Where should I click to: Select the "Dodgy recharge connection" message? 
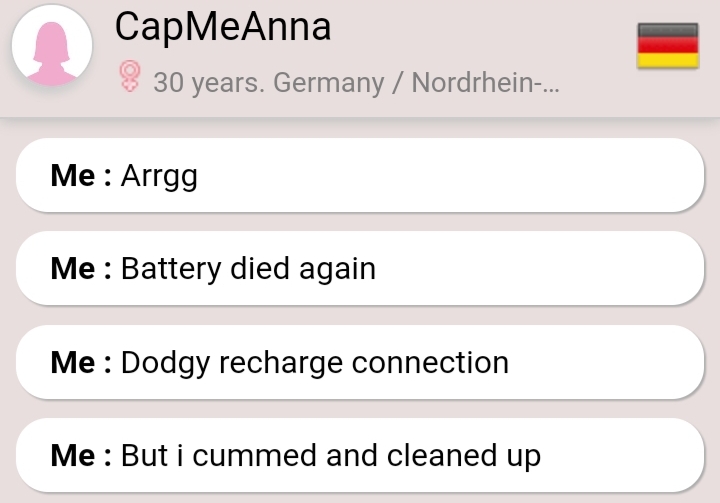[360, 361]
